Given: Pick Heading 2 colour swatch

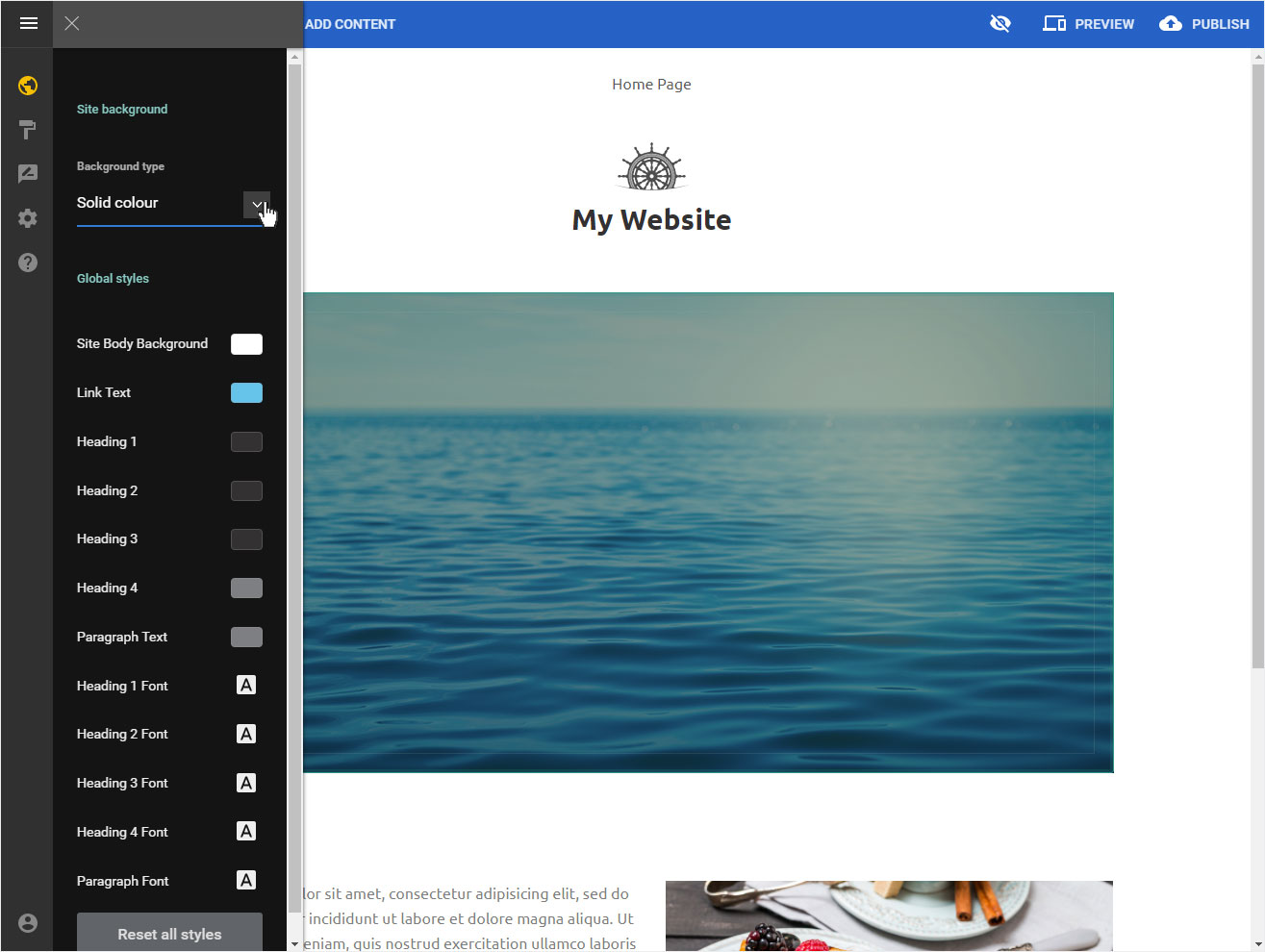Looking at the screenshot, I should click(246, 490).
